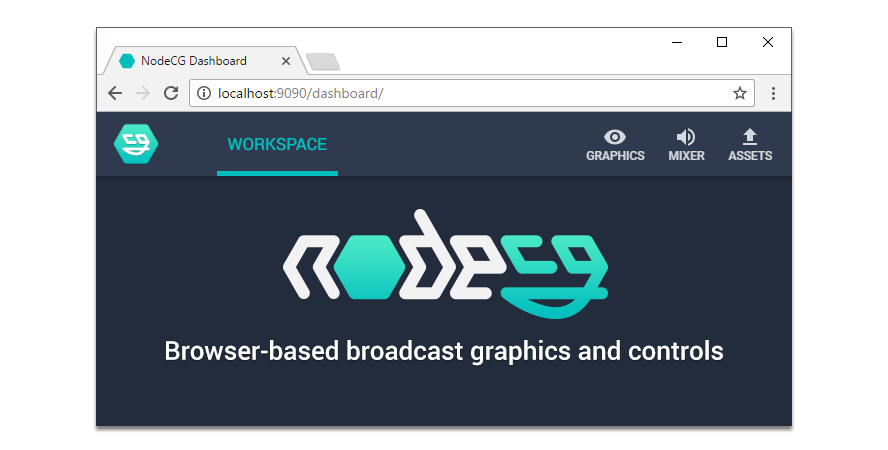888x450 pixels.
Task: Select the NodeCG Dashboard browser tab
Action: pos(205,61)
